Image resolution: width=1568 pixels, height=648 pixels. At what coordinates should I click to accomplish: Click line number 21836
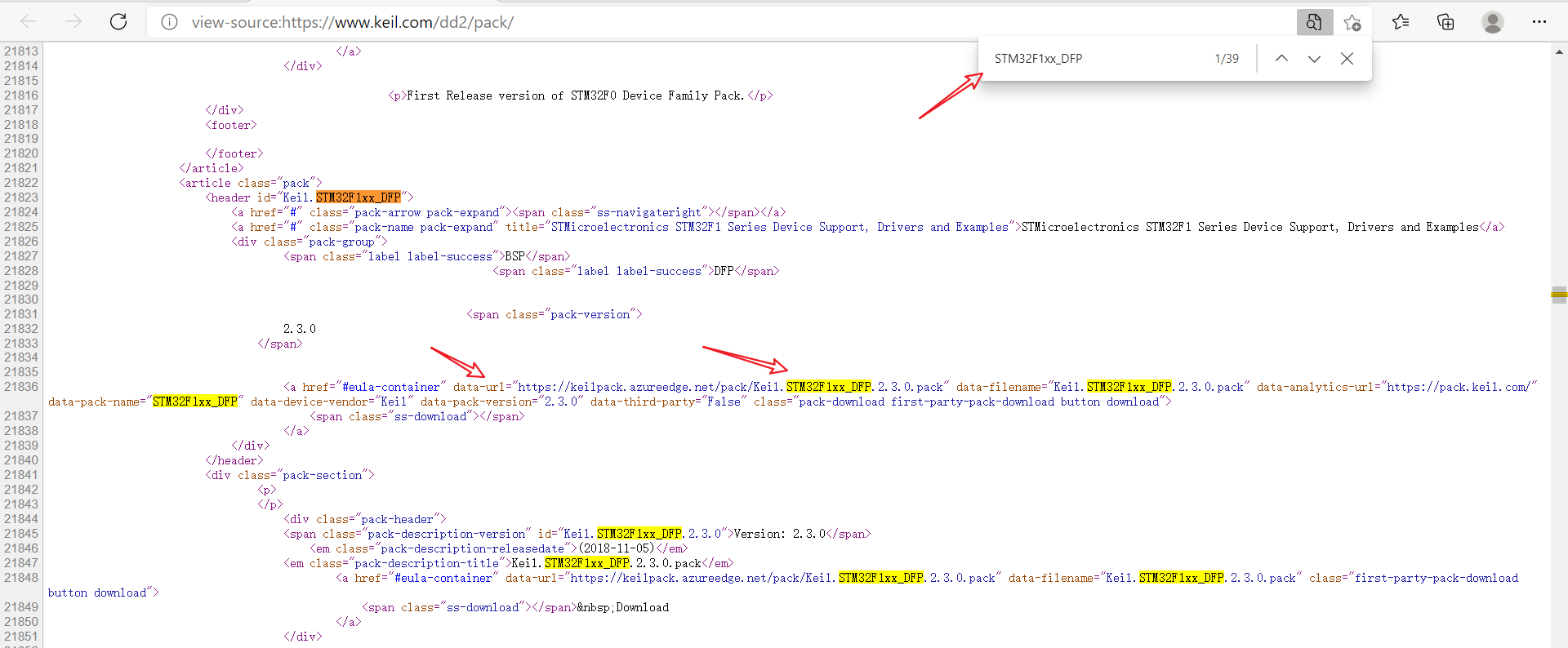coord(21,387)
